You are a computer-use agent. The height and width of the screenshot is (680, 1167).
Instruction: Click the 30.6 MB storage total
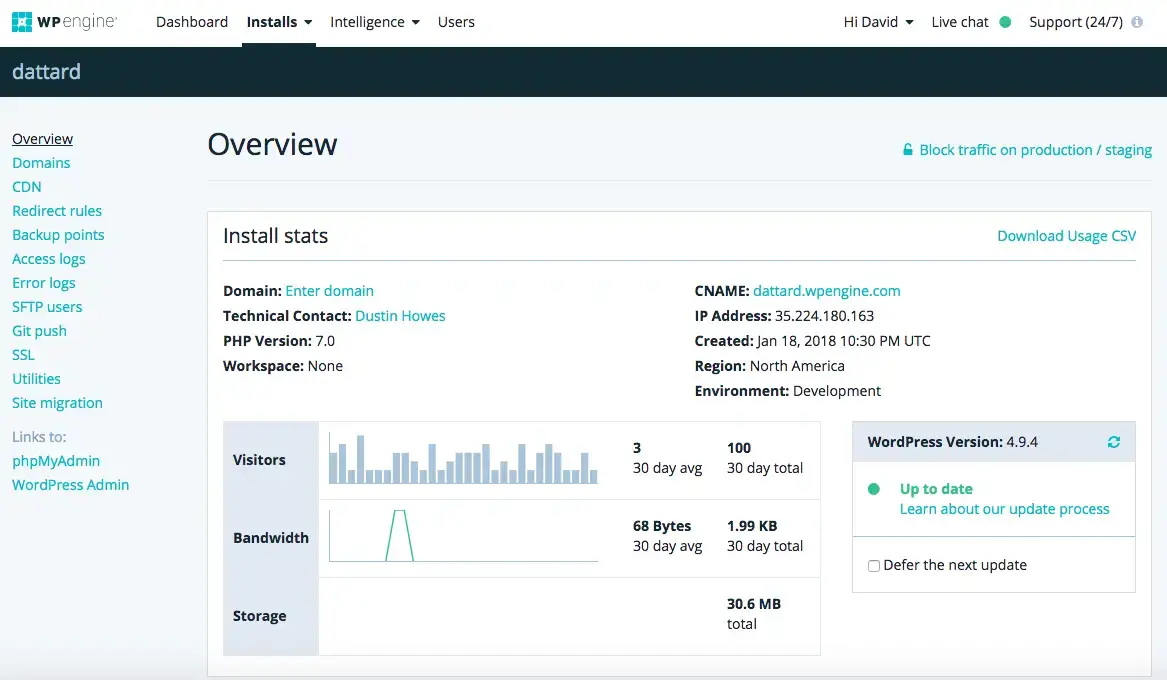pyautogui.click(x=754, y=604)
